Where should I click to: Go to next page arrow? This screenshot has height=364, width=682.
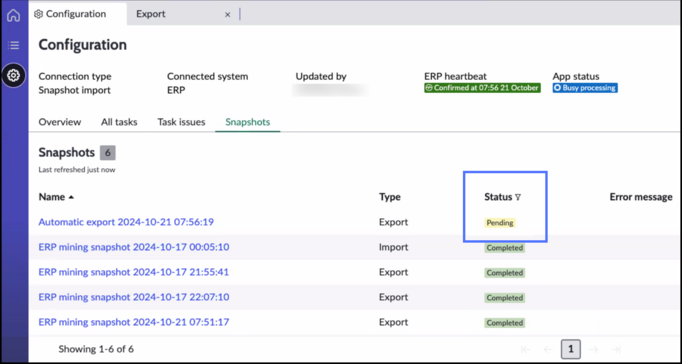594,349
